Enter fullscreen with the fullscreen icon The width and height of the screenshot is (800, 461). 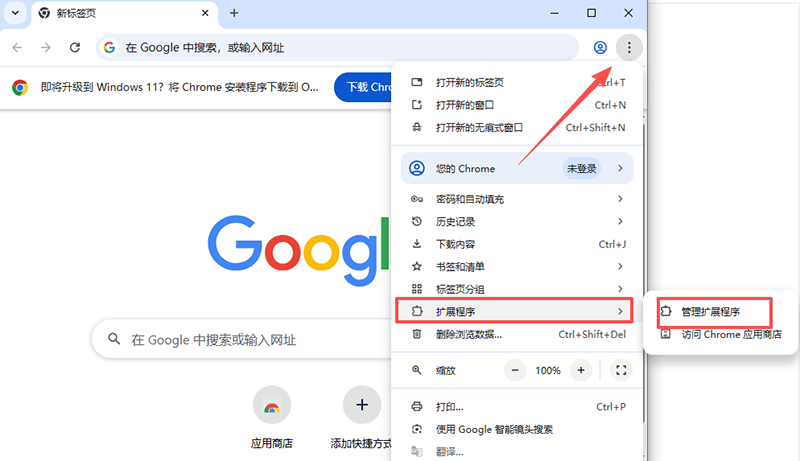click(x=621, y=370)
